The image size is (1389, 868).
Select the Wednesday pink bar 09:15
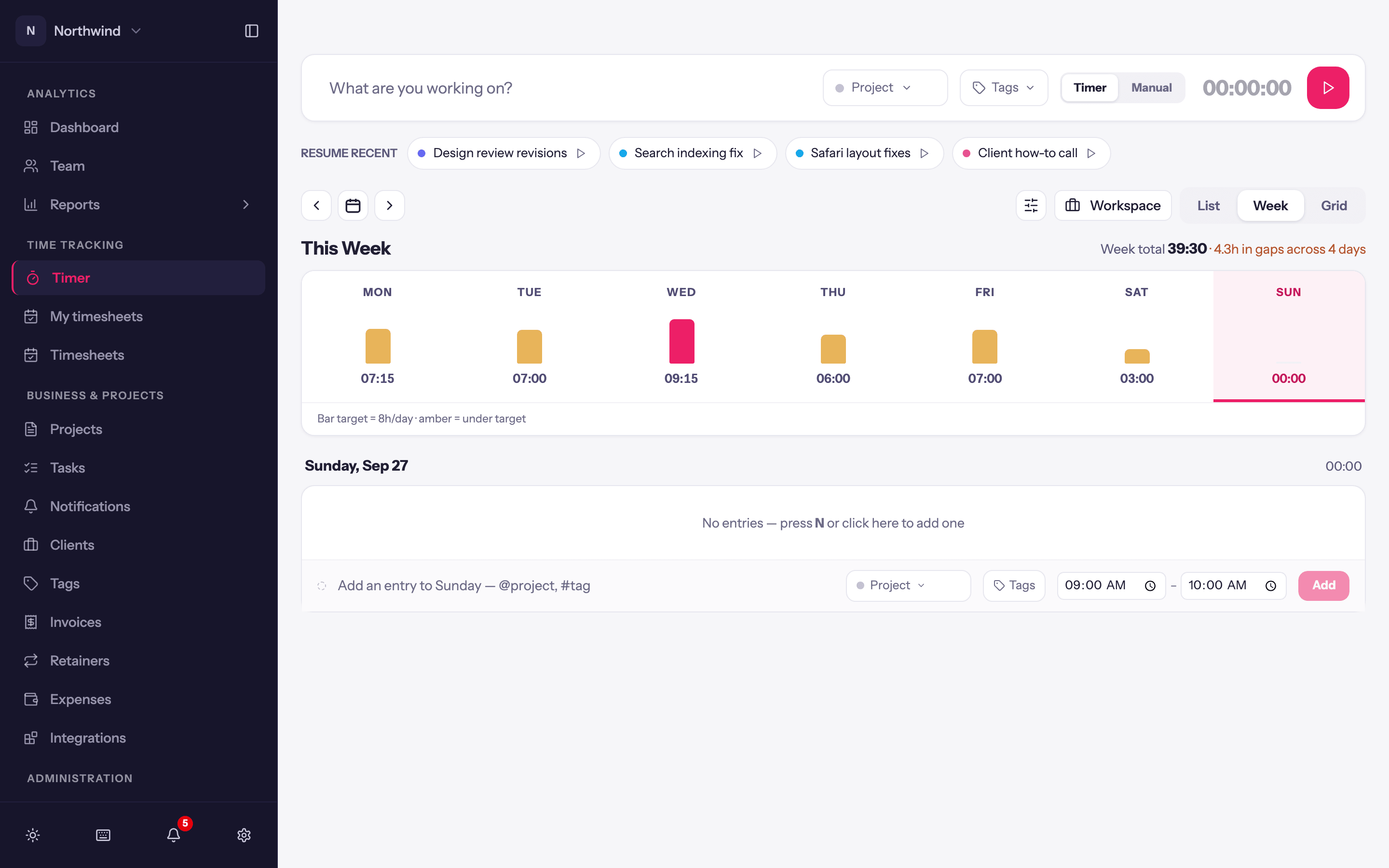681,341
